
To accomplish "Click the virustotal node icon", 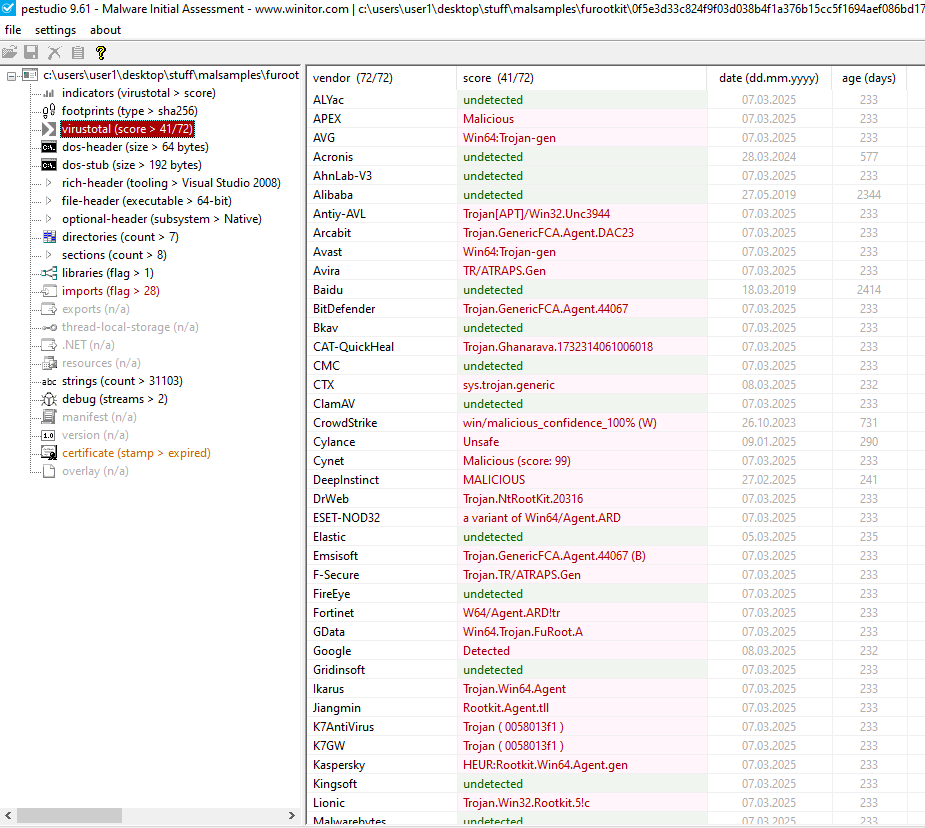I will (x=49, y=129).
